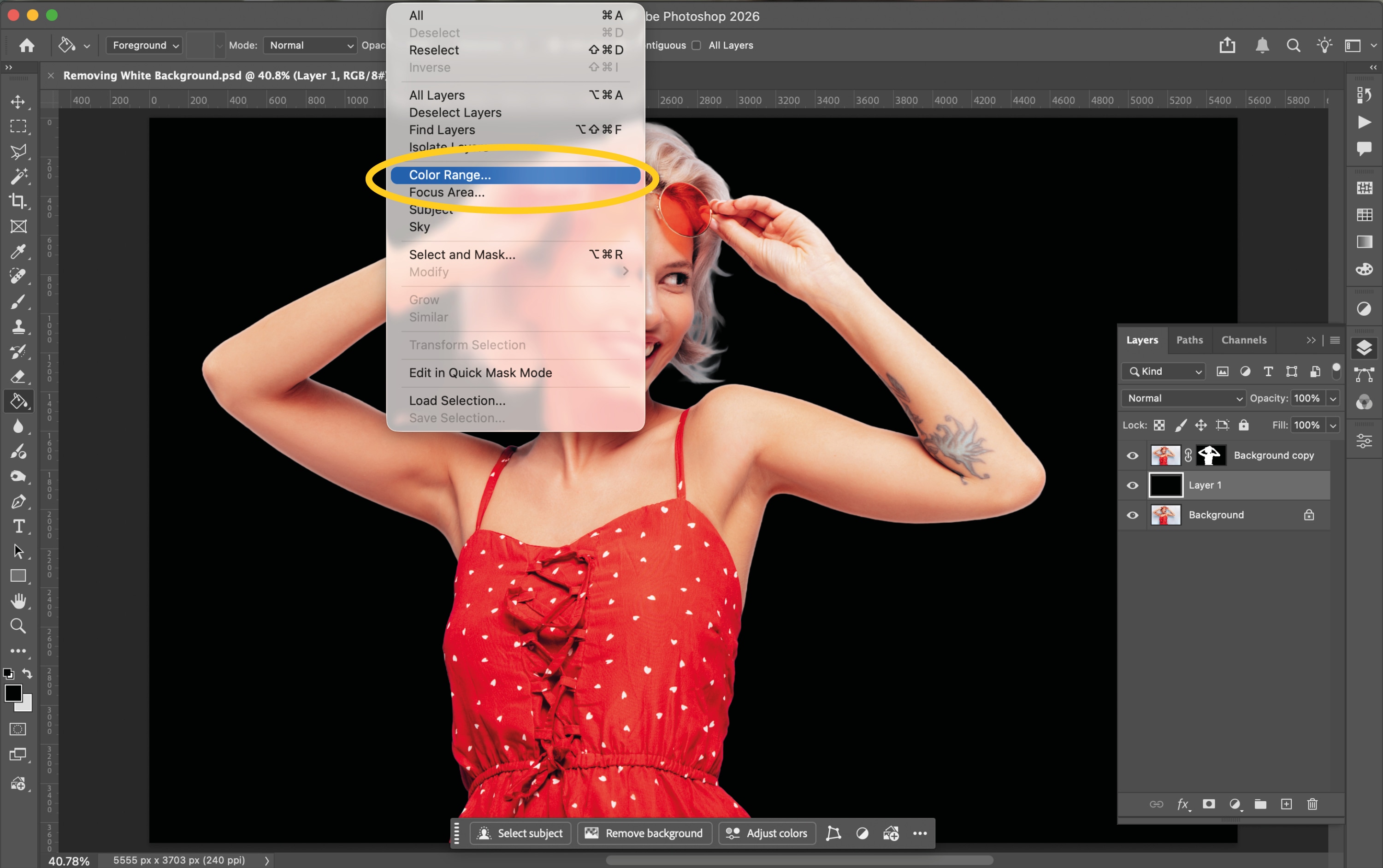Open the Foreground fill source dropdown
The height and width of the screenshot is (868, 1383).
click(x=144, y=45)
